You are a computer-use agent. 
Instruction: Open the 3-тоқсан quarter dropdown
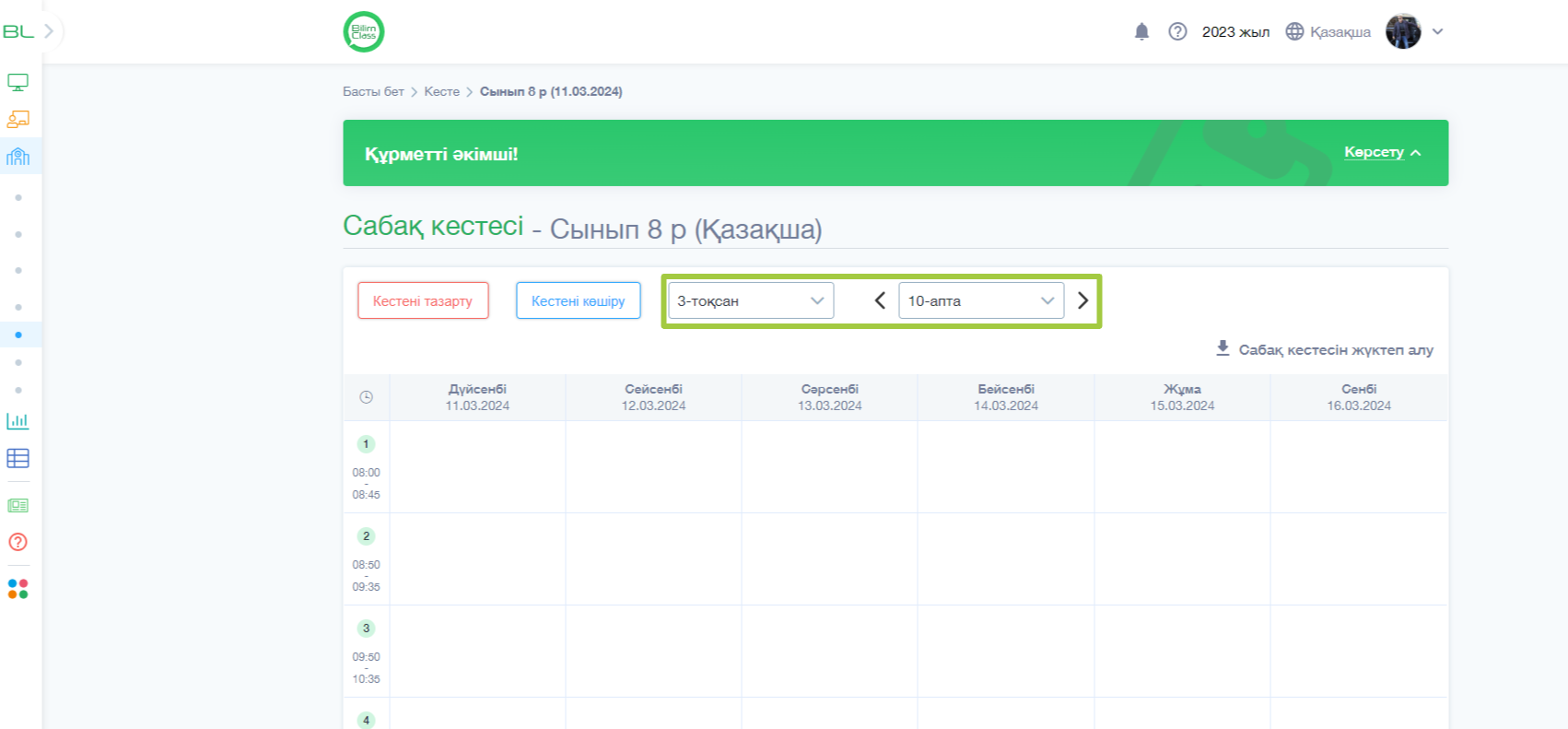coord(750,300)
